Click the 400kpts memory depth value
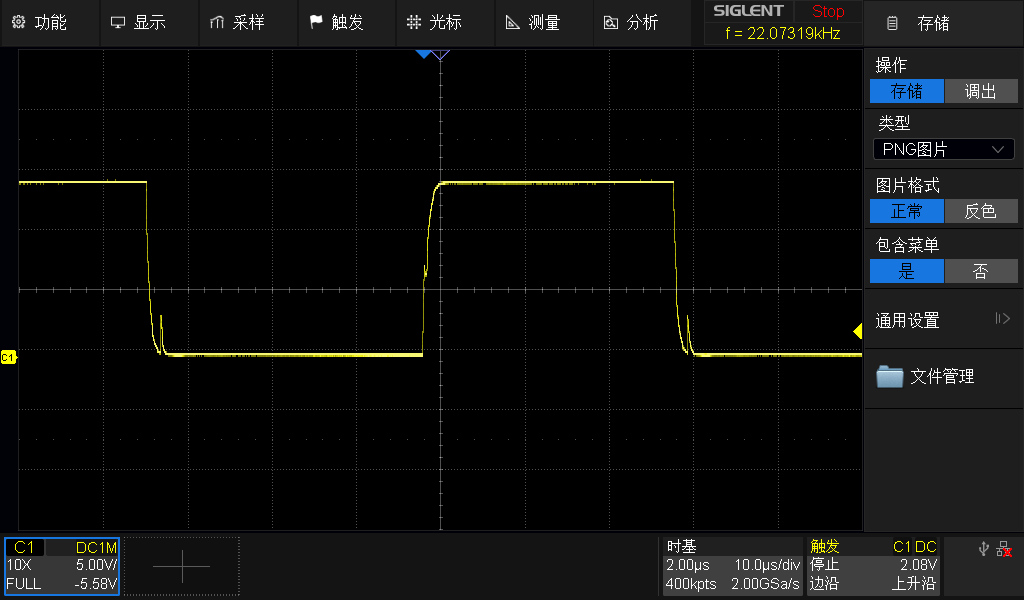This screenshot has width=1024, height=600. pos(691,584)
